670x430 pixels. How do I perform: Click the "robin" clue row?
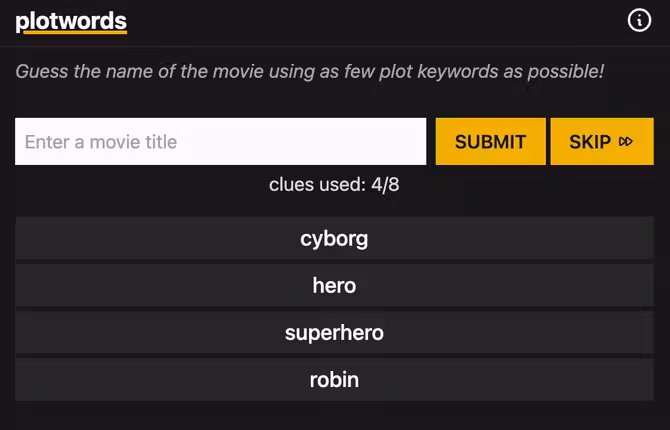click(334, 380)
